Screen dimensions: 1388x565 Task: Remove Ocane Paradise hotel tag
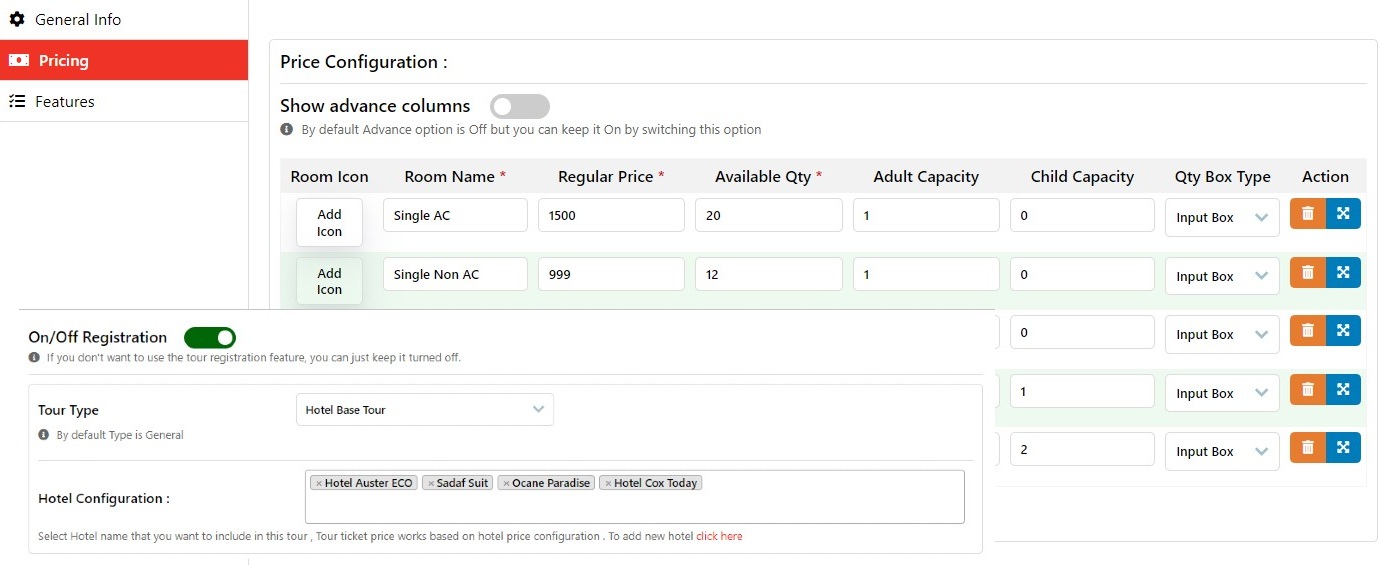click(x=506, y=483)
